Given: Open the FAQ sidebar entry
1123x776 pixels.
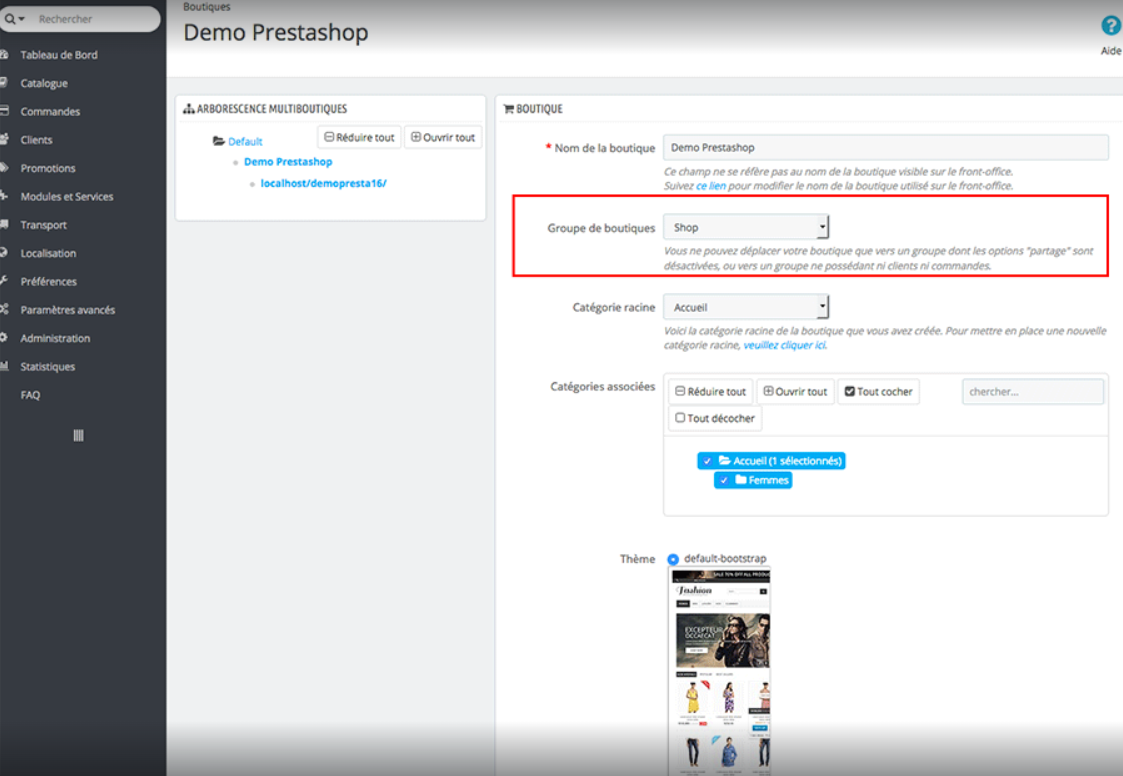Looking at the screenshot, I should (30, 395).
